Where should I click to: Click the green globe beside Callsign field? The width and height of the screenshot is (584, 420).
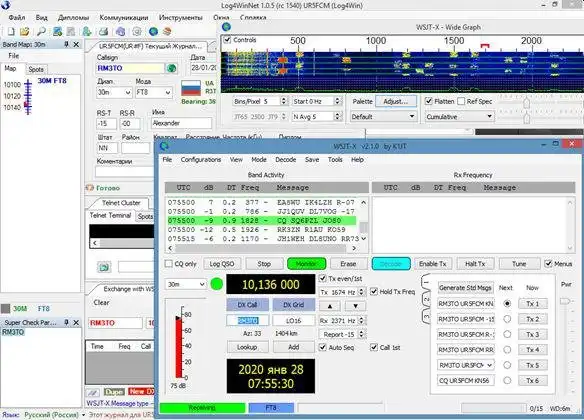click(171, 68)
